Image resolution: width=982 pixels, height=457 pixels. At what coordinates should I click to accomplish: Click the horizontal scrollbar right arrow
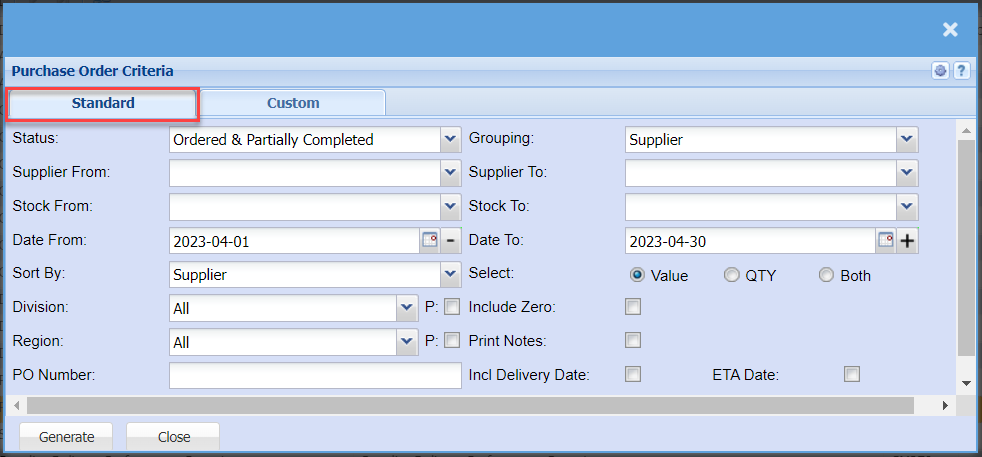pos(946,405)
